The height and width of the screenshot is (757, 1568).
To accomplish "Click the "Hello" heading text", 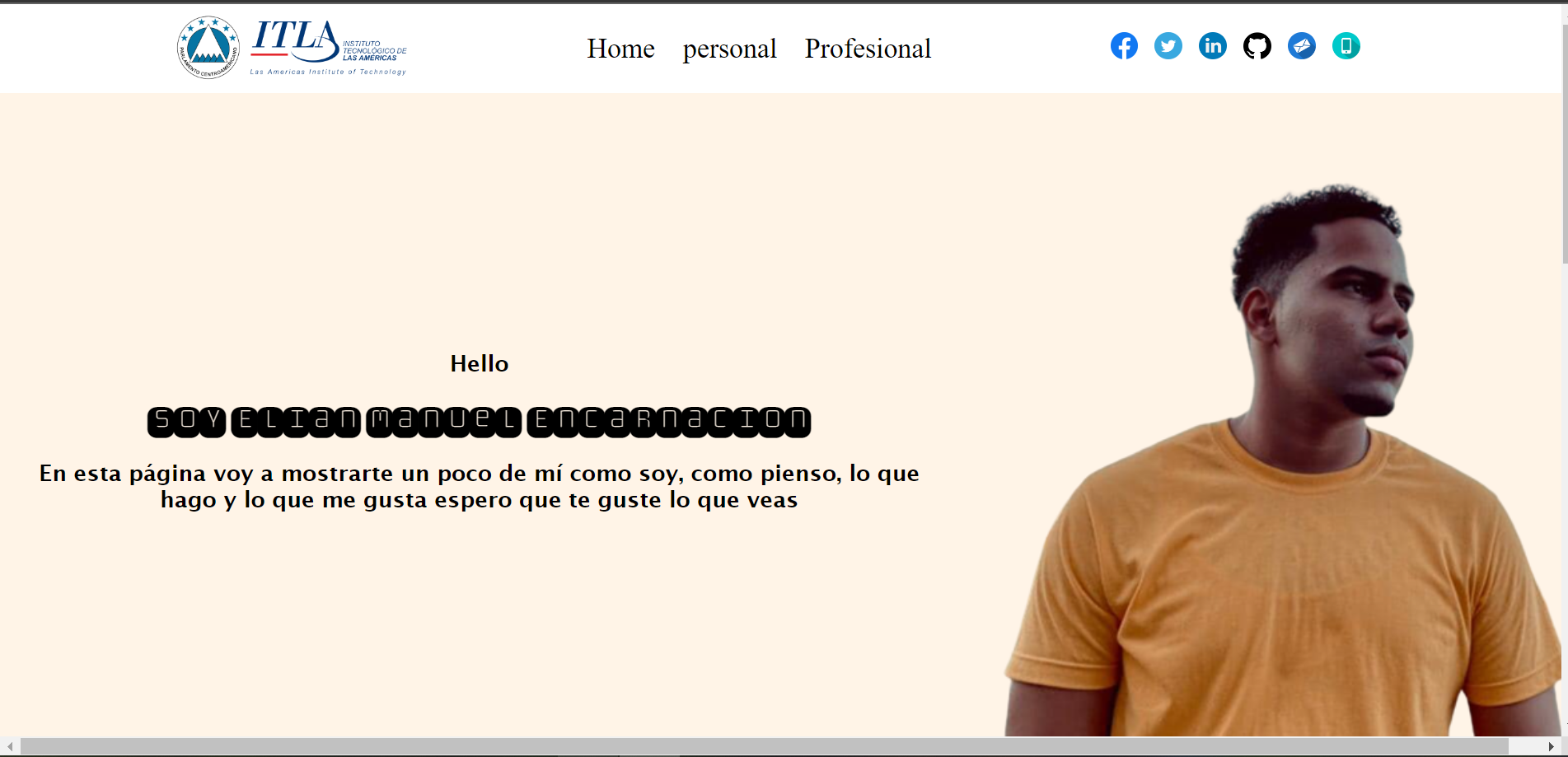I will point(480,363).
